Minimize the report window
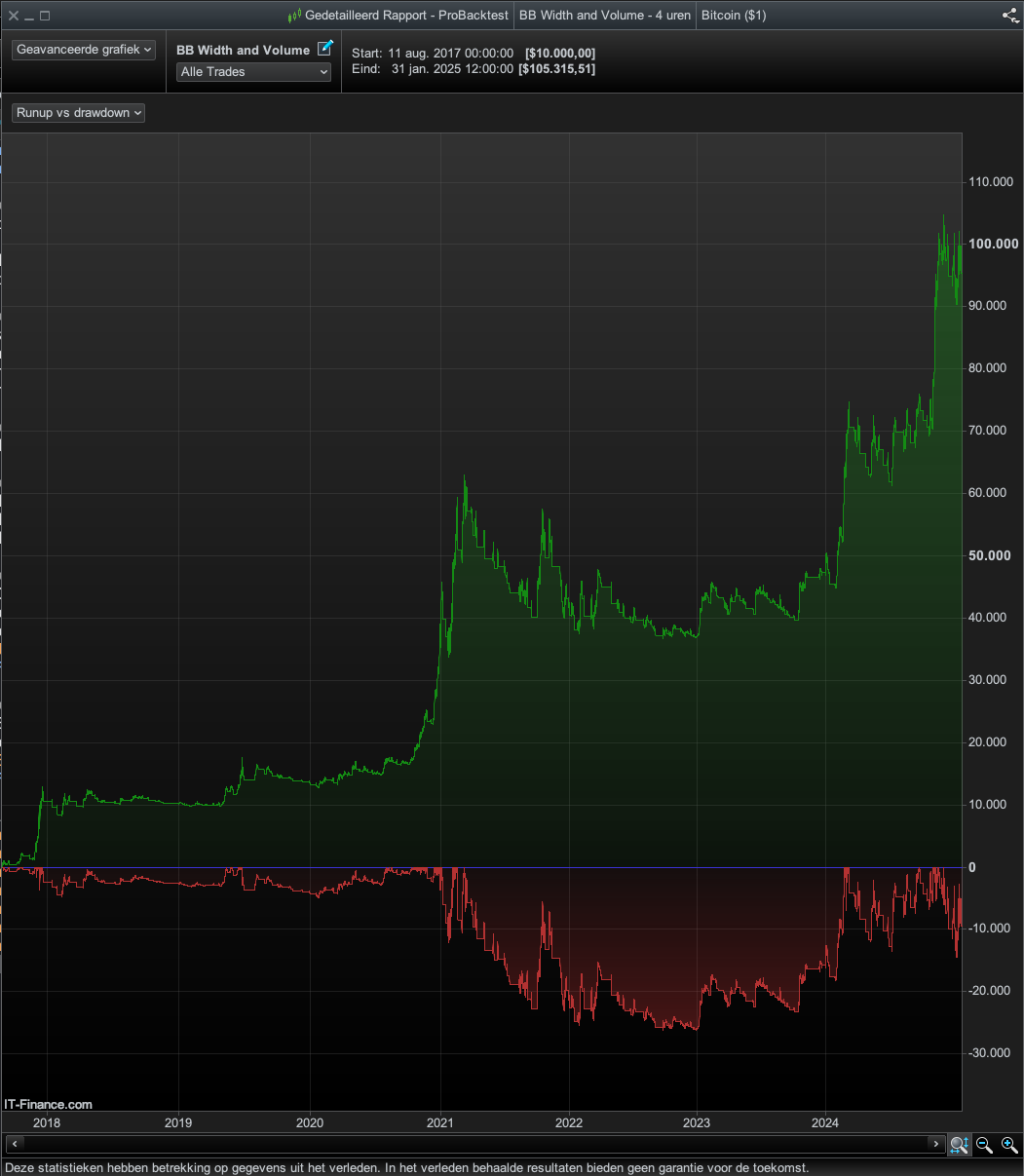Screen dimensions: 1024x1176 pyautogui.click(x=29, y=17)
